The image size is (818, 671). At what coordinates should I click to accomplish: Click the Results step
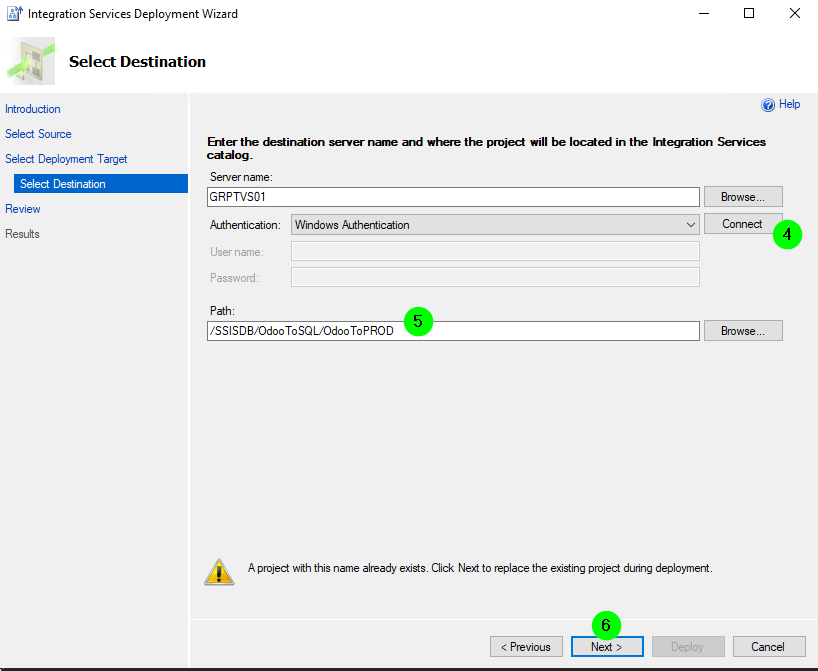[x=22, y=234]
